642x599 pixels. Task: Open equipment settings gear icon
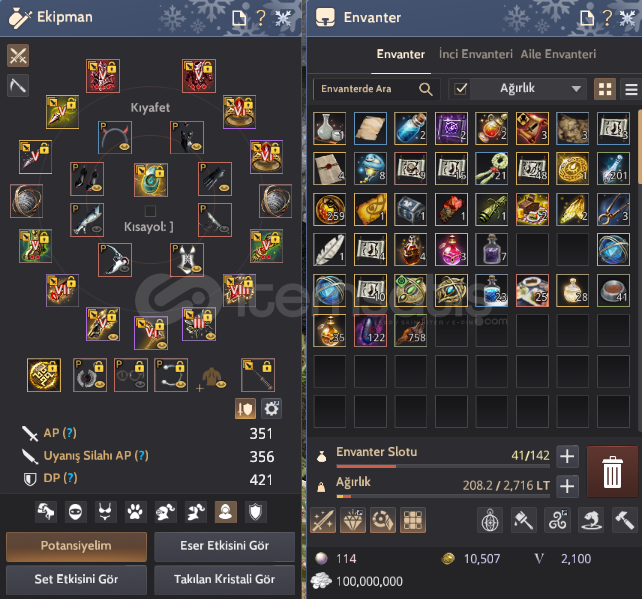(271, 409)
